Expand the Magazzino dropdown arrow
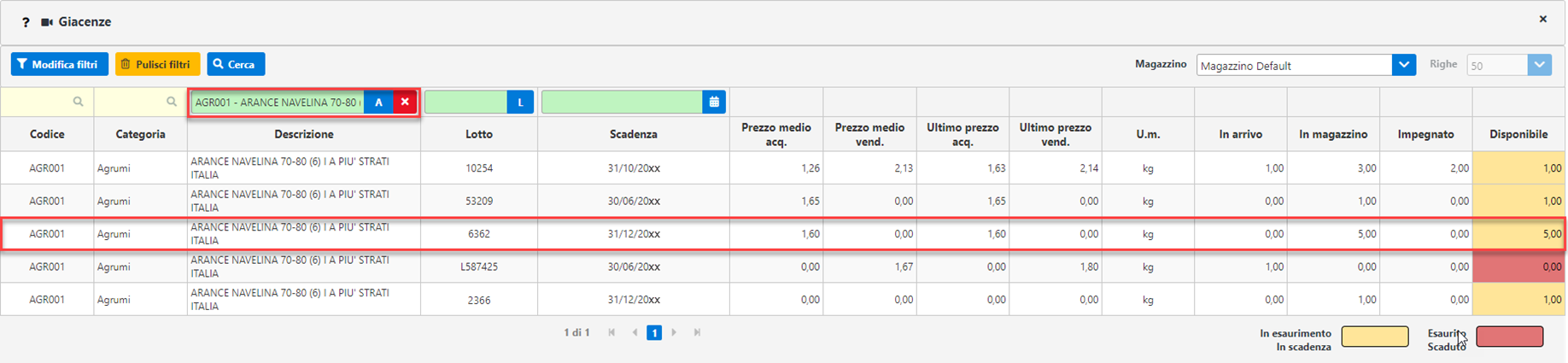 [x=1404, y=65]
